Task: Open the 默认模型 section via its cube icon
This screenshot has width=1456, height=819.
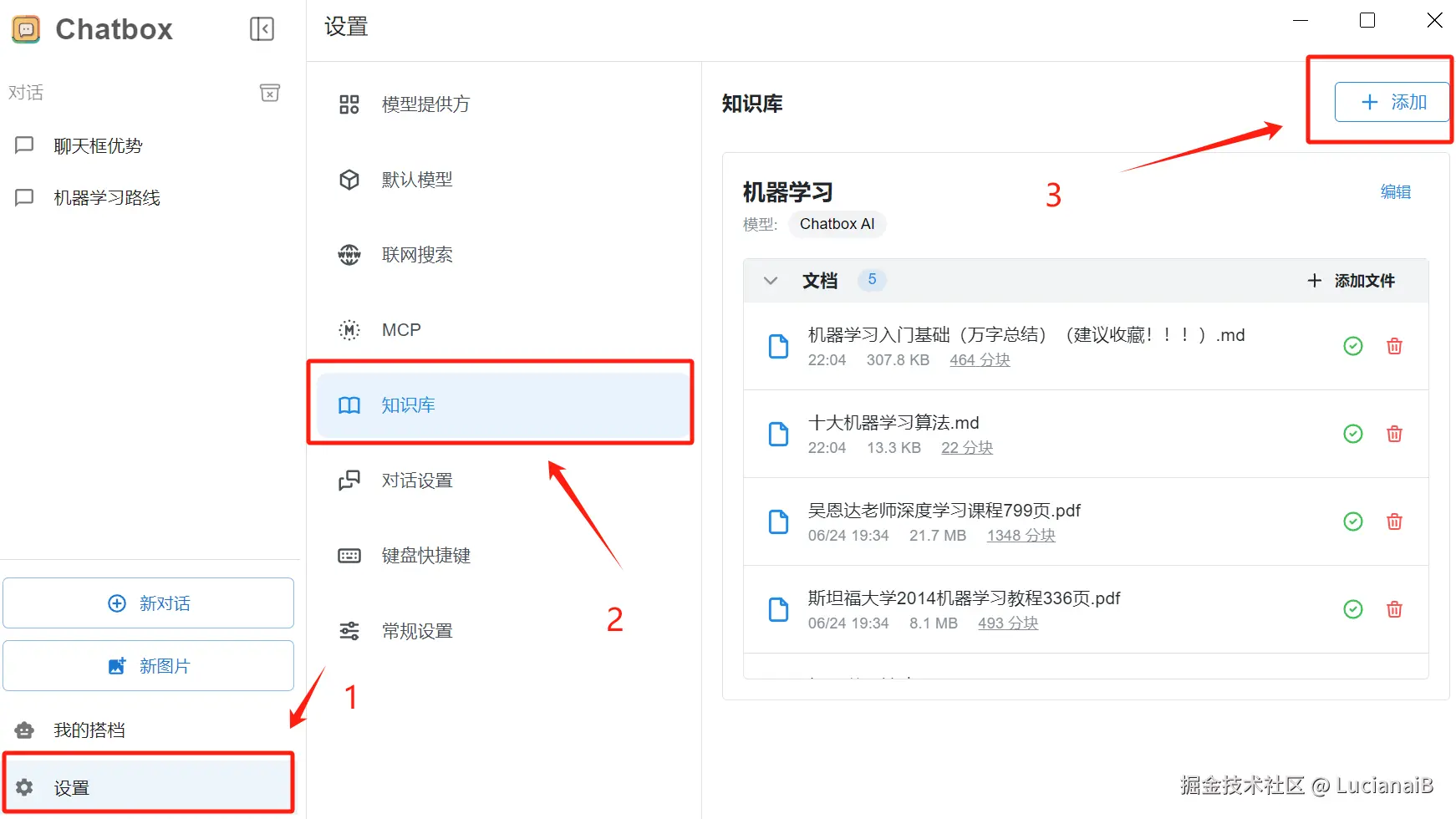Action: pyautogui.click(x=349, y=179)
